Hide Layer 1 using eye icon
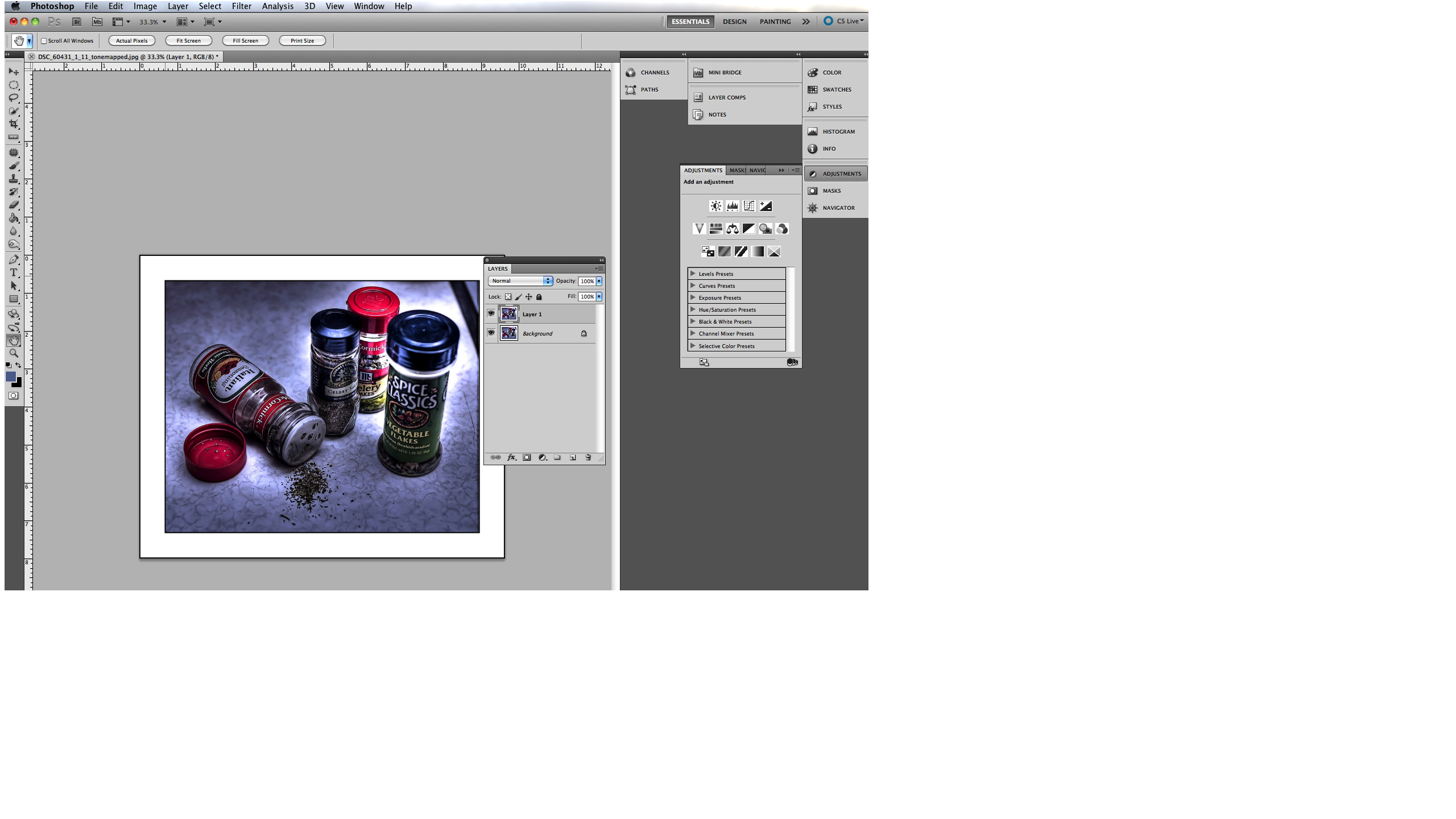The height and width of the screenshot is (819, 1456). [491, 313]
